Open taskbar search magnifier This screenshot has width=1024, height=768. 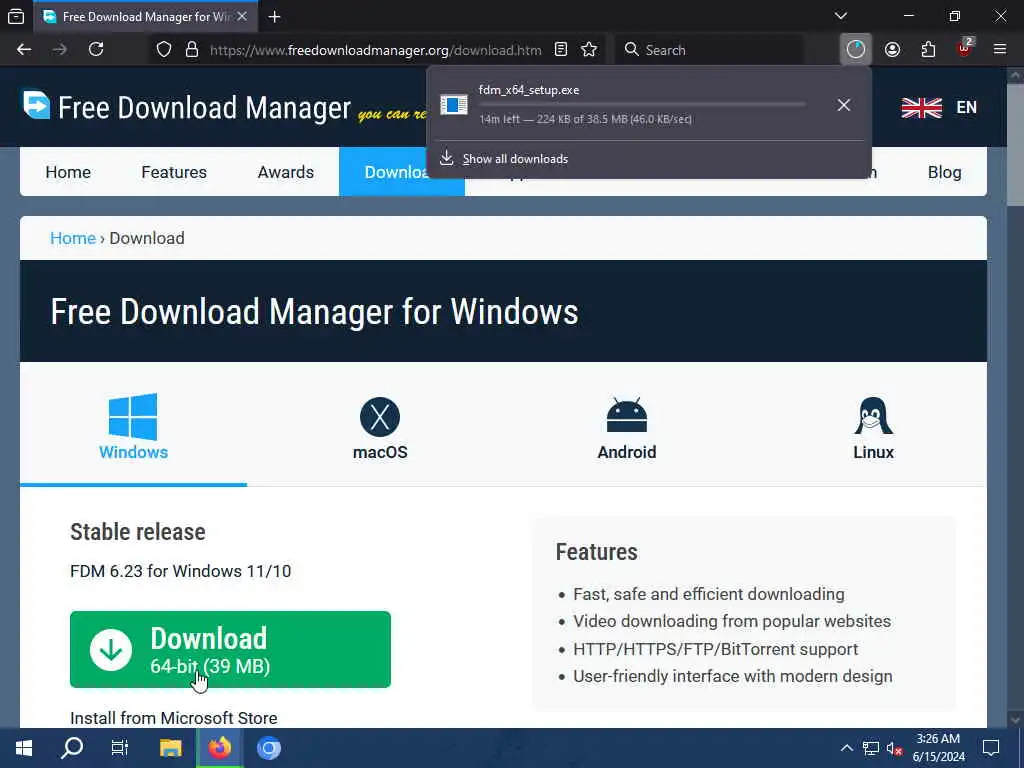click(x=72, y=748)
